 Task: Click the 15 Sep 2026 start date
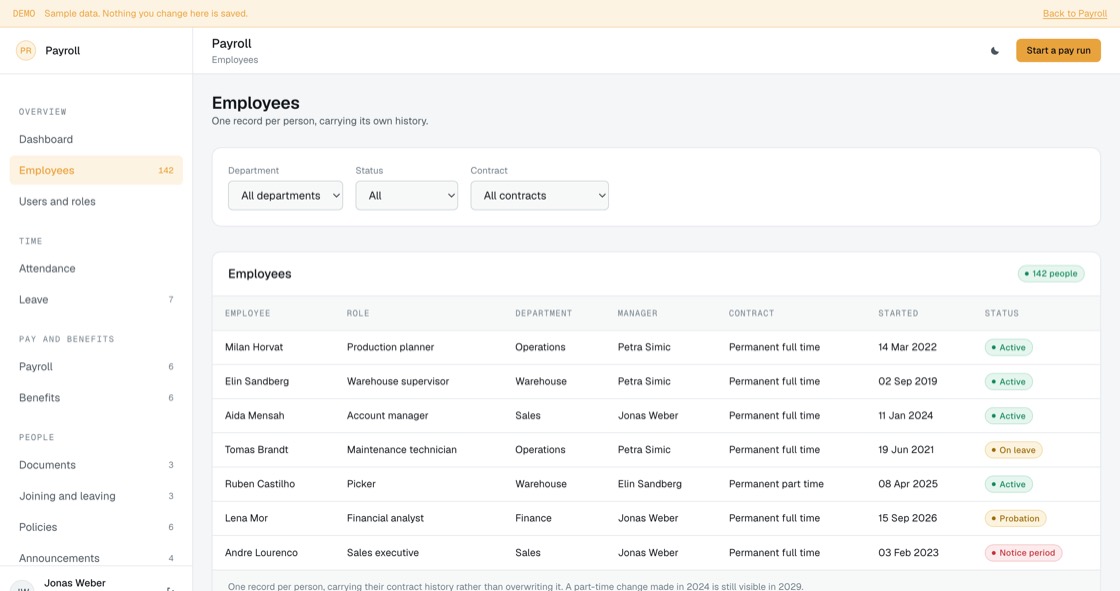907,518
